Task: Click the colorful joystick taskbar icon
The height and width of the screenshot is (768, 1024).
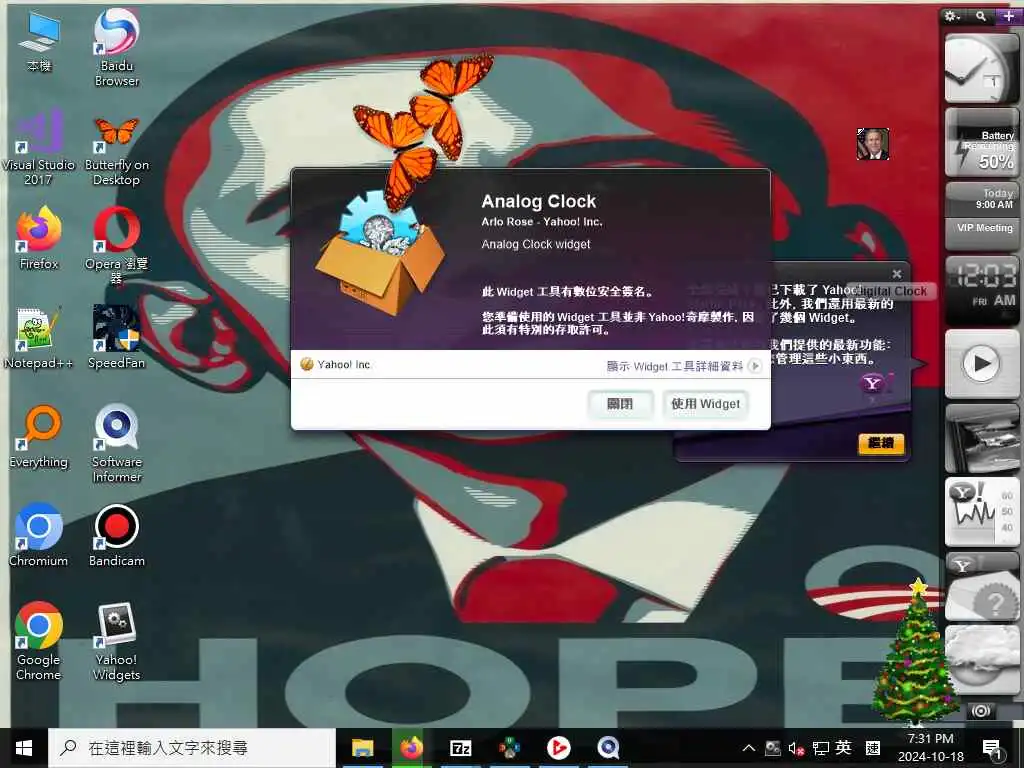Action: tap(509, 748)
